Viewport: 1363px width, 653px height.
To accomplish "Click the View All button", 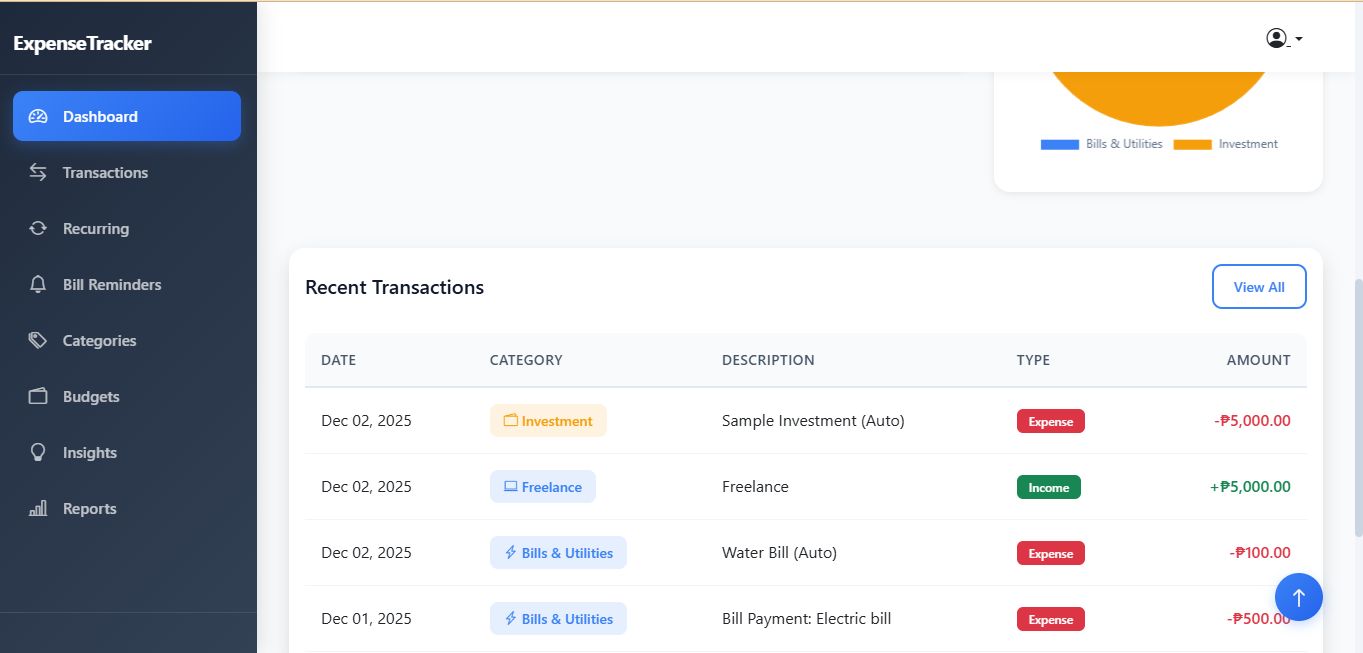I will pos(1258,287).
